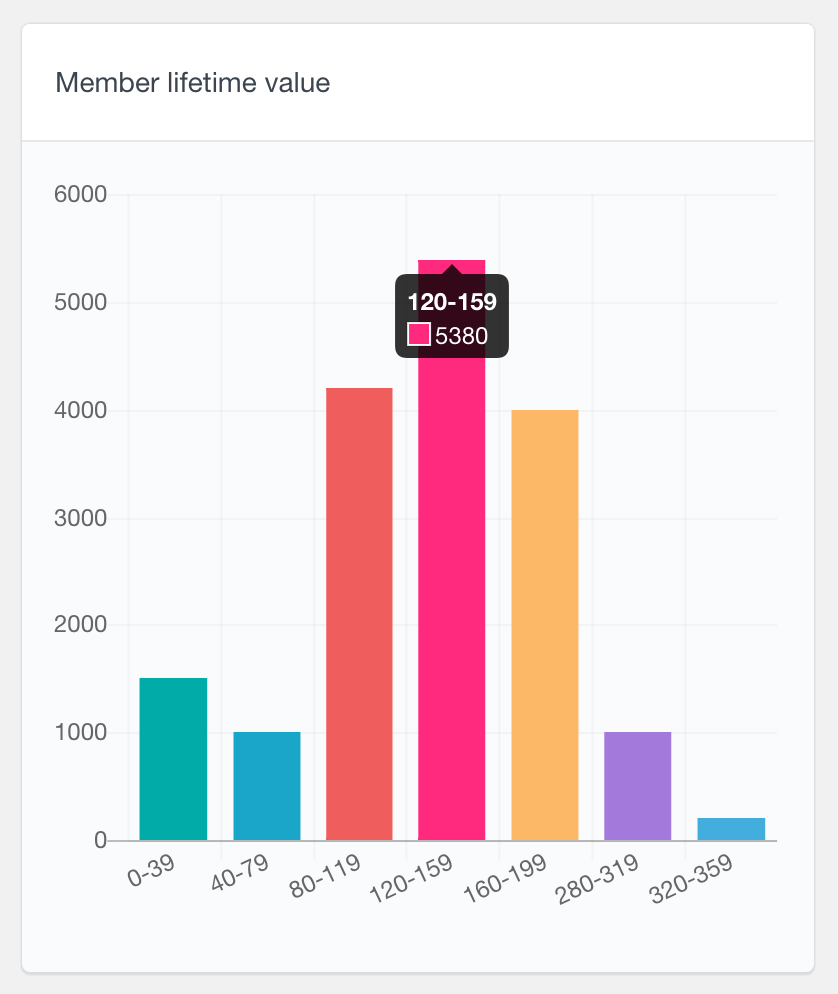Click the 6000 y-axis label
Viewport: 838px width, 994px height.
click(x=81, y=194)
